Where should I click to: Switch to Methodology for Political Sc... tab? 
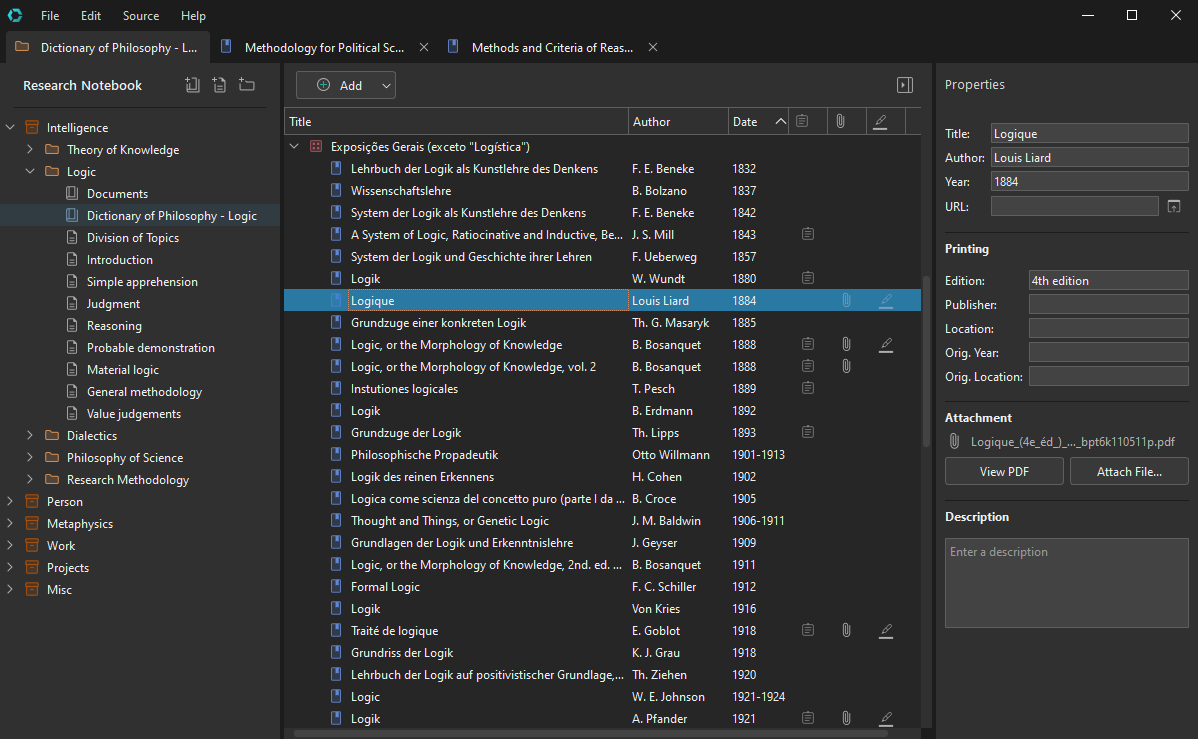[x=323, y=47]
